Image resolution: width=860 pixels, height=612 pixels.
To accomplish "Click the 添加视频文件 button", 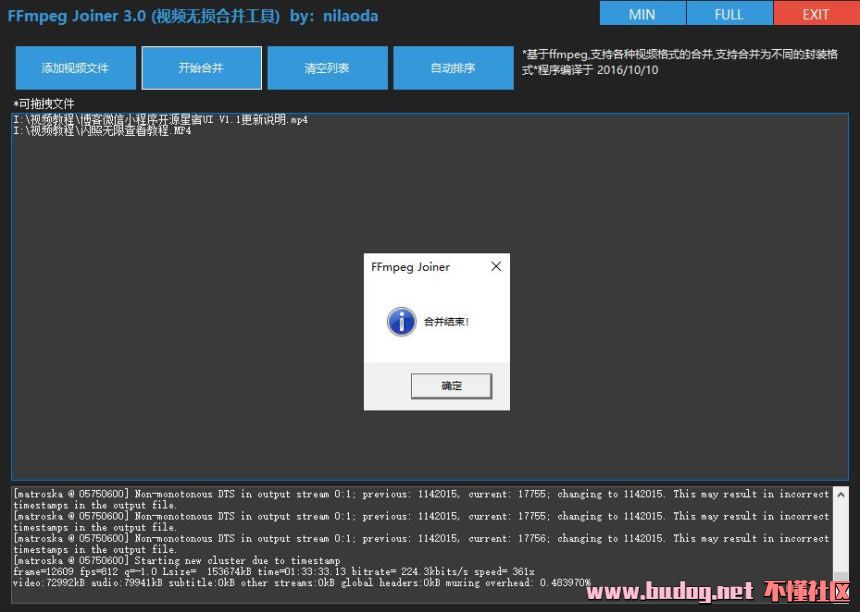I will [x=76, y=68].
